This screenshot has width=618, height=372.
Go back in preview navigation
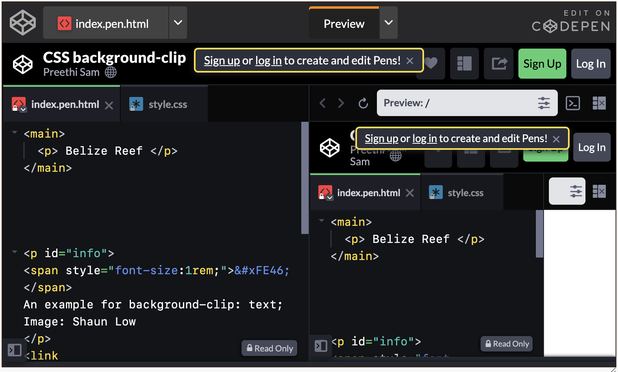click(x=323, y=103)
